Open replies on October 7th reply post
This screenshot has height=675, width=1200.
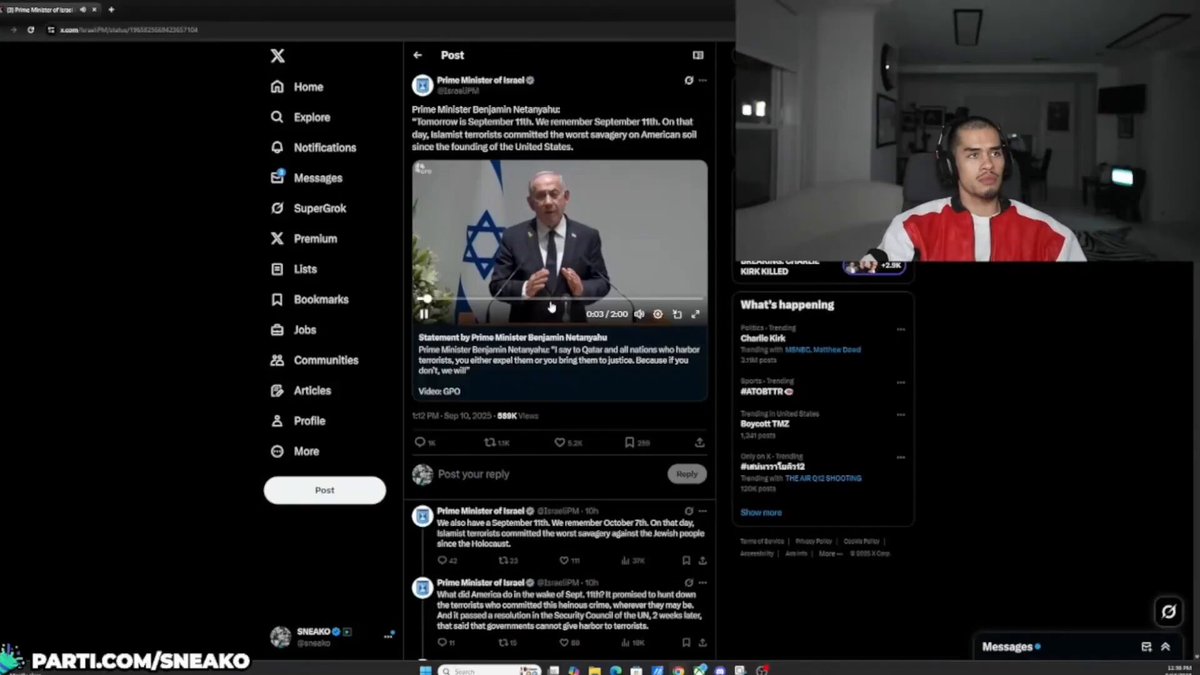click(447, 561)
